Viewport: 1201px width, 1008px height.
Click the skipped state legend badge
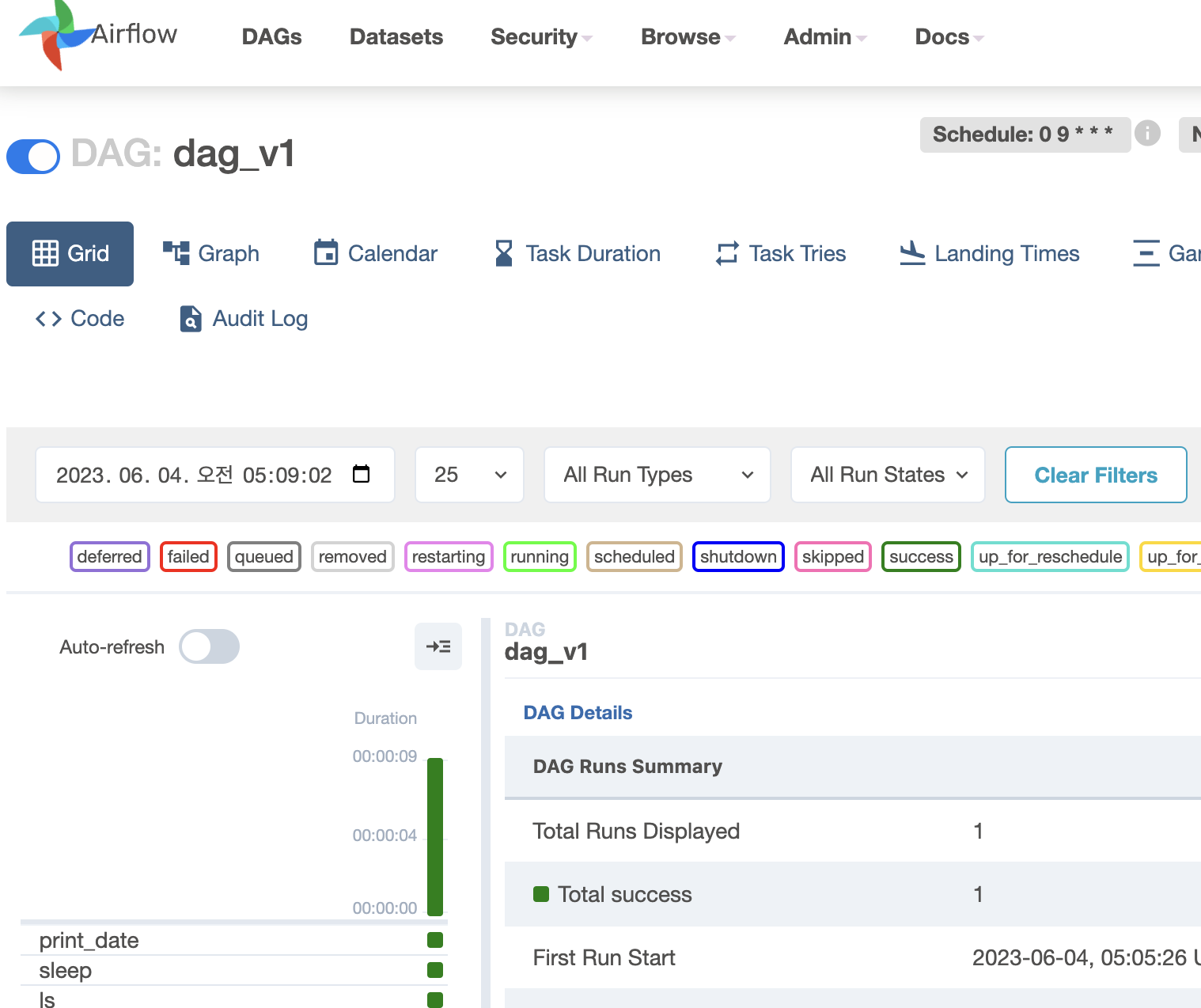click(x=833, y=556)
